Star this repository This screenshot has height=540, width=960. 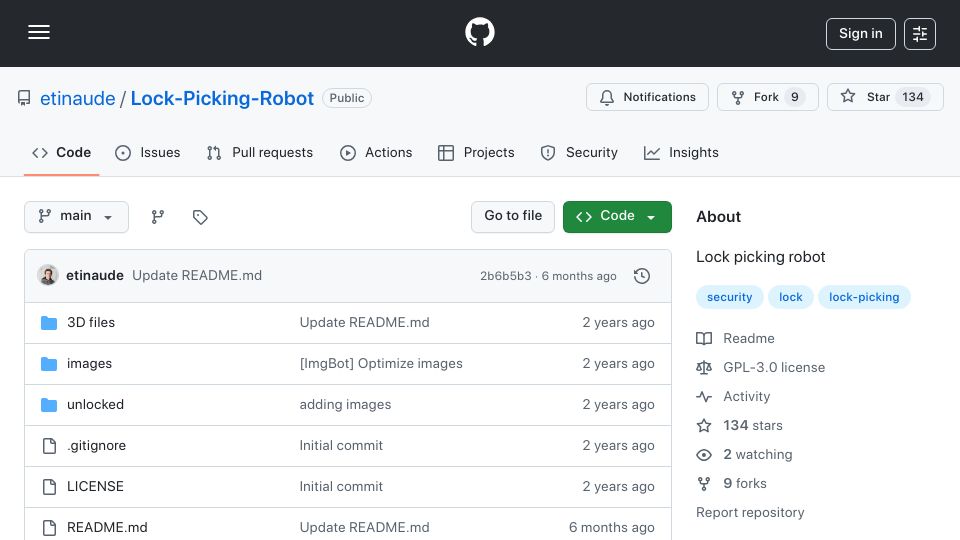tap(885, 97)
